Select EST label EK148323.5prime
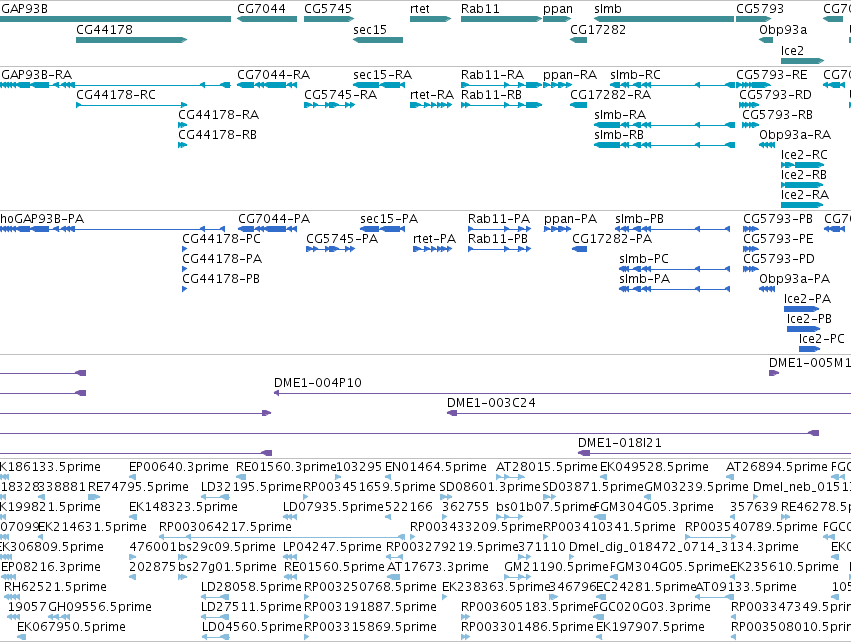The width and height of the screenshot is (851, 642). pos(183,507)
